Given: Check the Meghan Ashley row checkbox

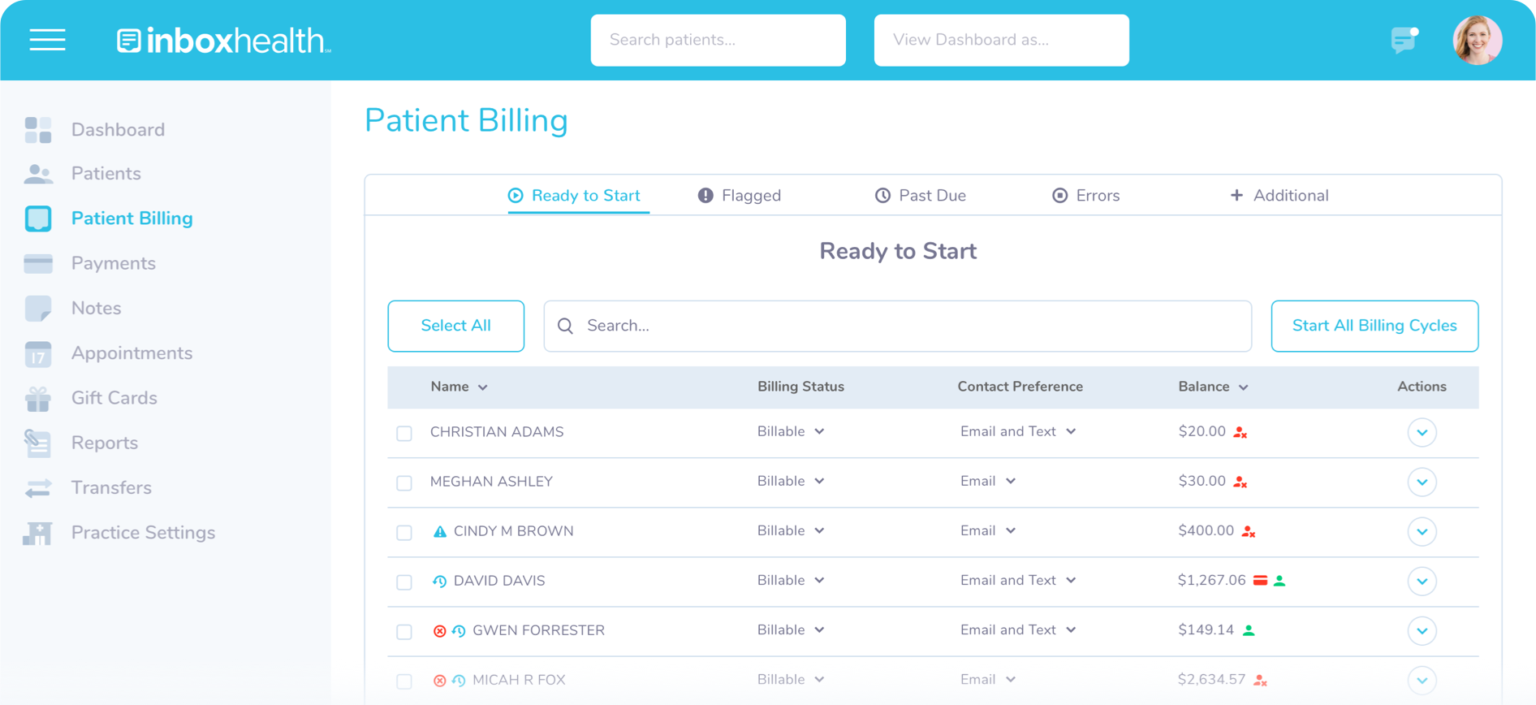Looking at the screenshot, I should pos(404,482).
